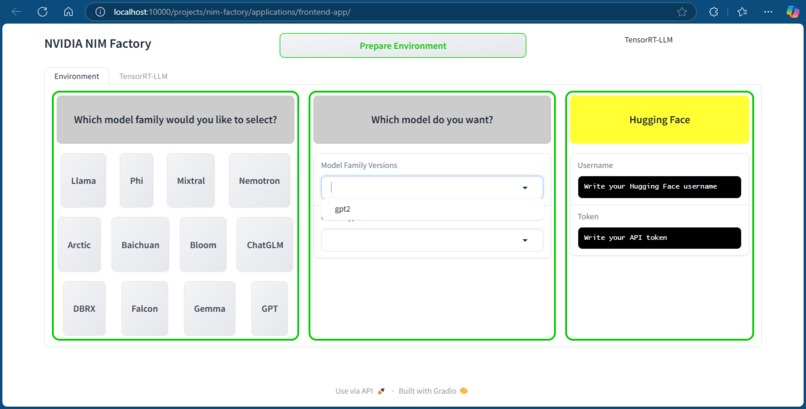Screen dimensions: 806x409
Task: Open the browser home page icon
Action: [x=68, y=12]
